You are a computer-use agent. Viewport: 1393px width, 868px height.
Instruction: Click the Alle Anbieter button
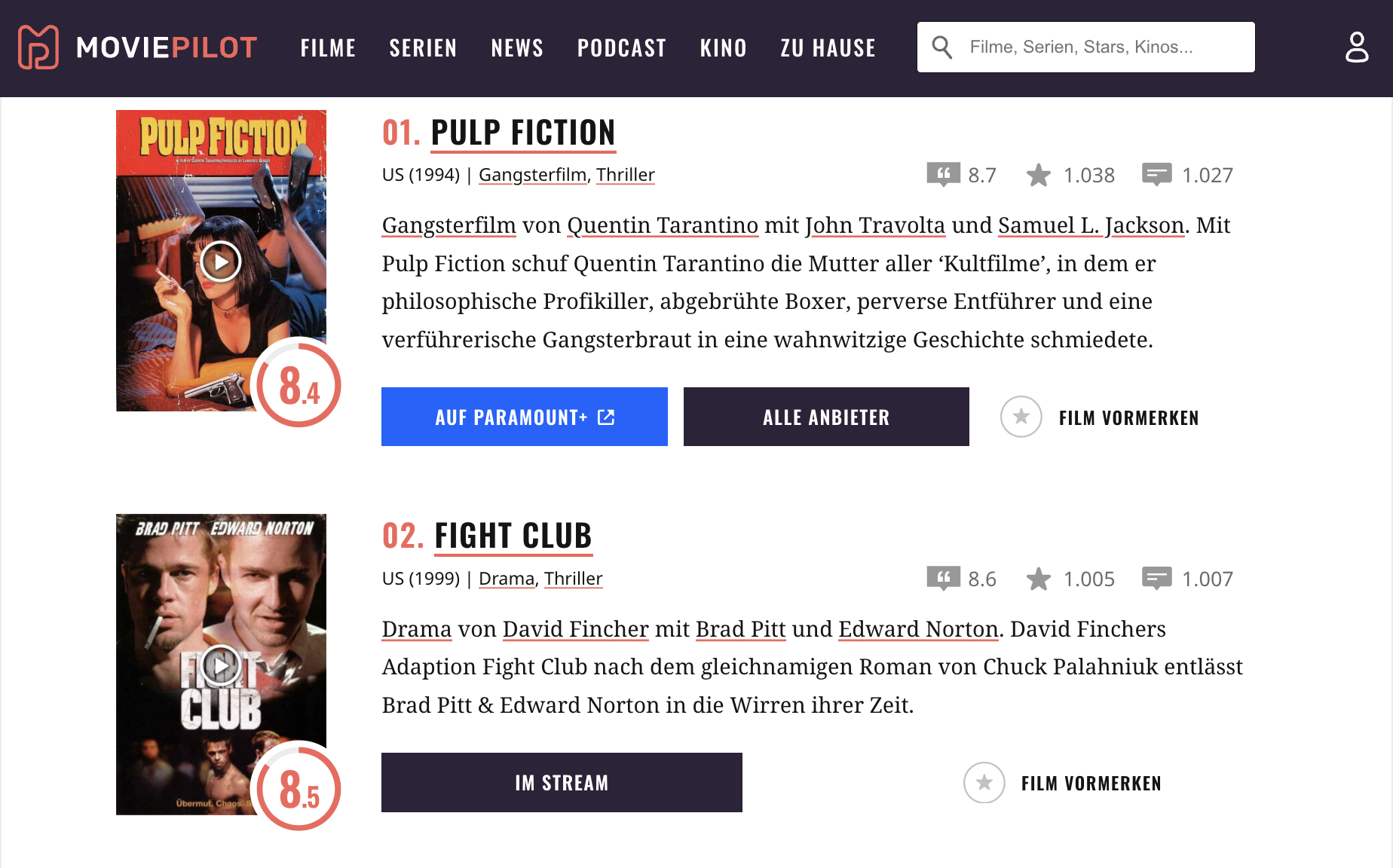tap(826, 417)
